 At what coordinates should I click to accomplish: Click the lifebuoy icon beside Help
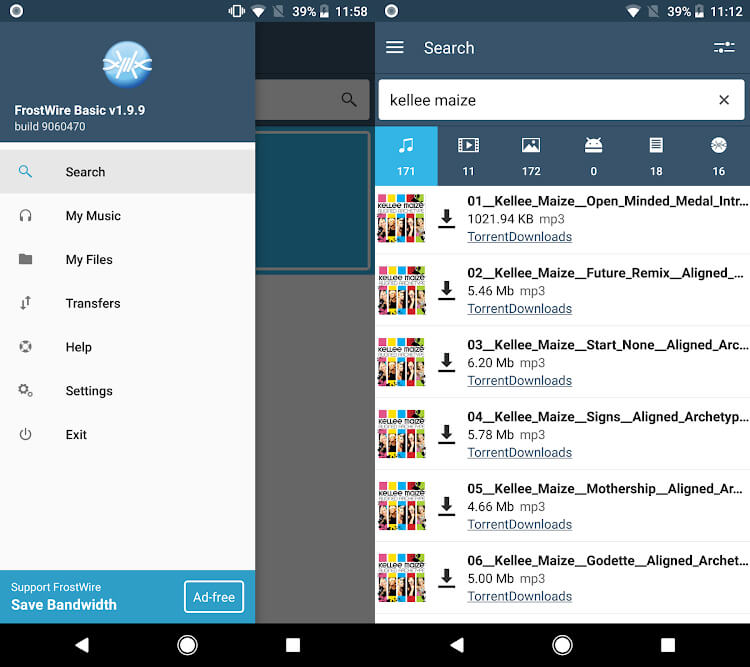(x=25, y=346)
